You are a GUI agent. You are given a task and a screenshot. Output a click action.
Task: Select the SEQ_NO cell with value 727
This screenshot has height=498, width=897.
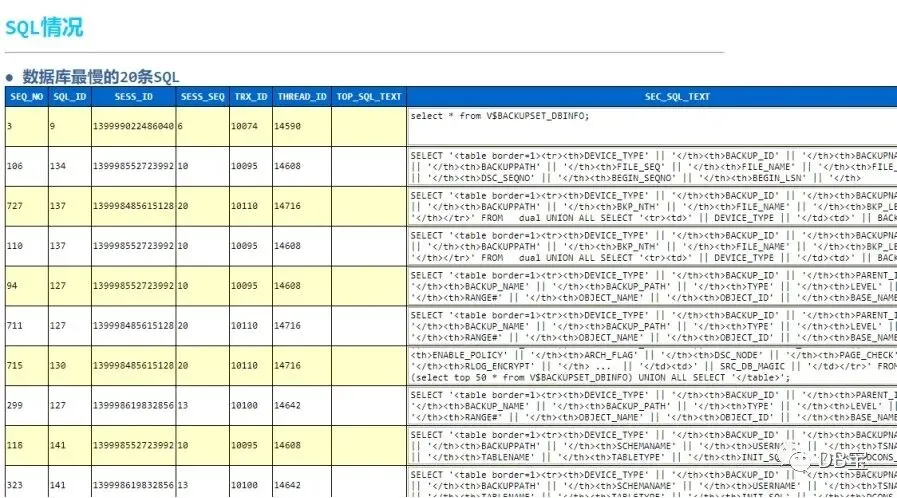click(27, 206)
